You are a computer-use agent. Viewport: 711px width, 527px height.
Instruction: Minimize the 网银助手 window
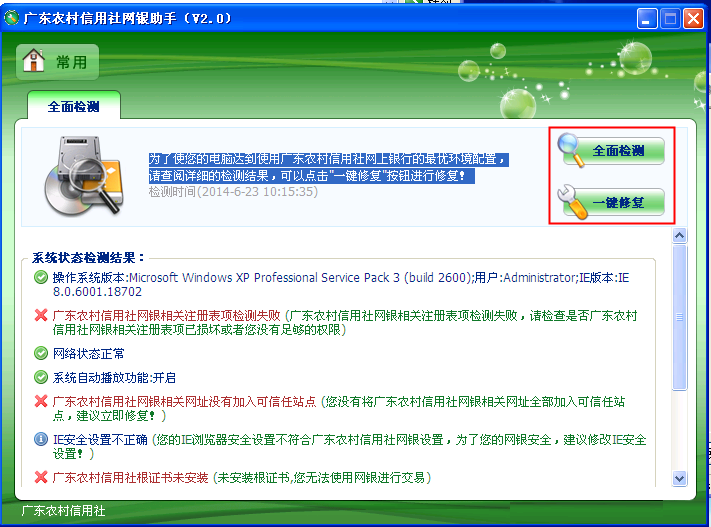click(x=647, y=19)
